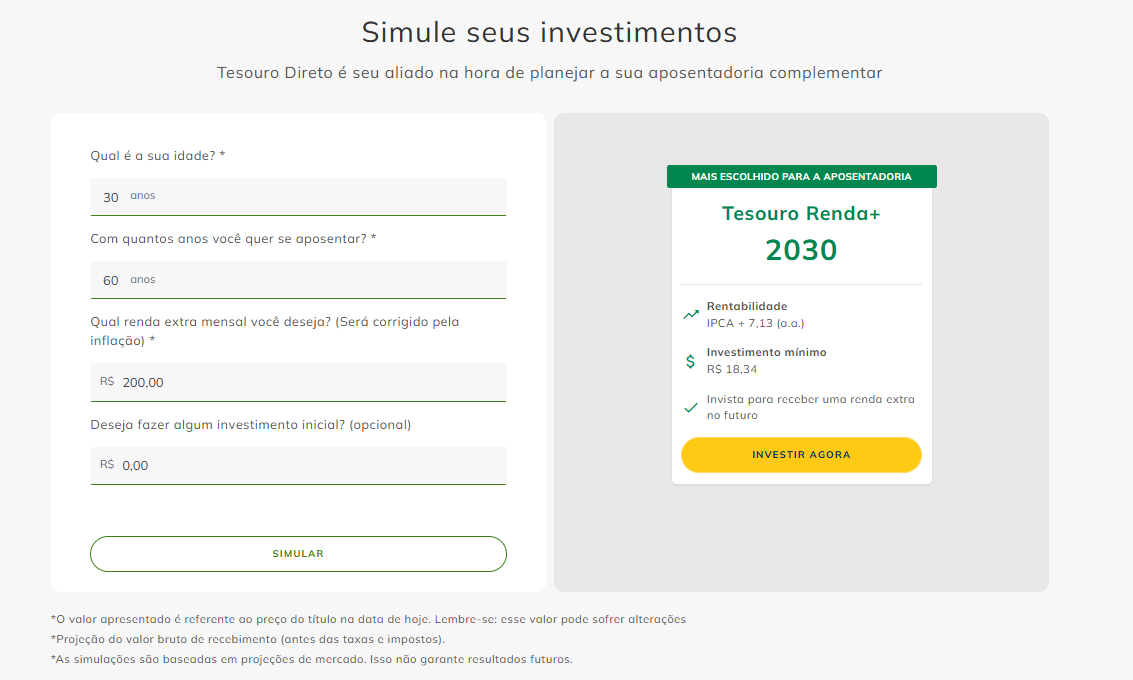Click the yellow INVESTIR AGORA button
The width and height of the screenshot is (1133, 680).
pos(801,455)
